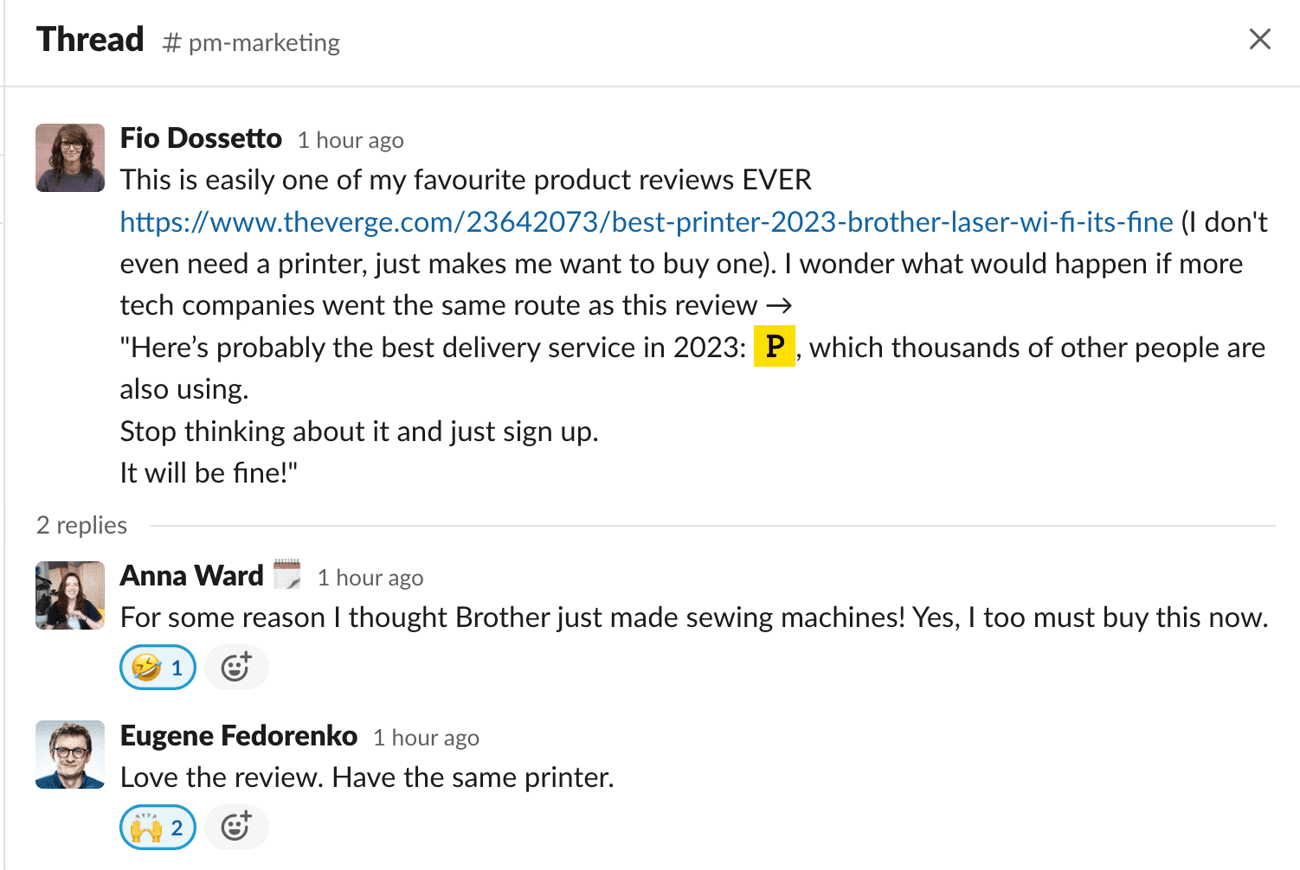Click the yellow P emoji in the message
This screenshot has height=870, width=1300.
coord(774,348)
